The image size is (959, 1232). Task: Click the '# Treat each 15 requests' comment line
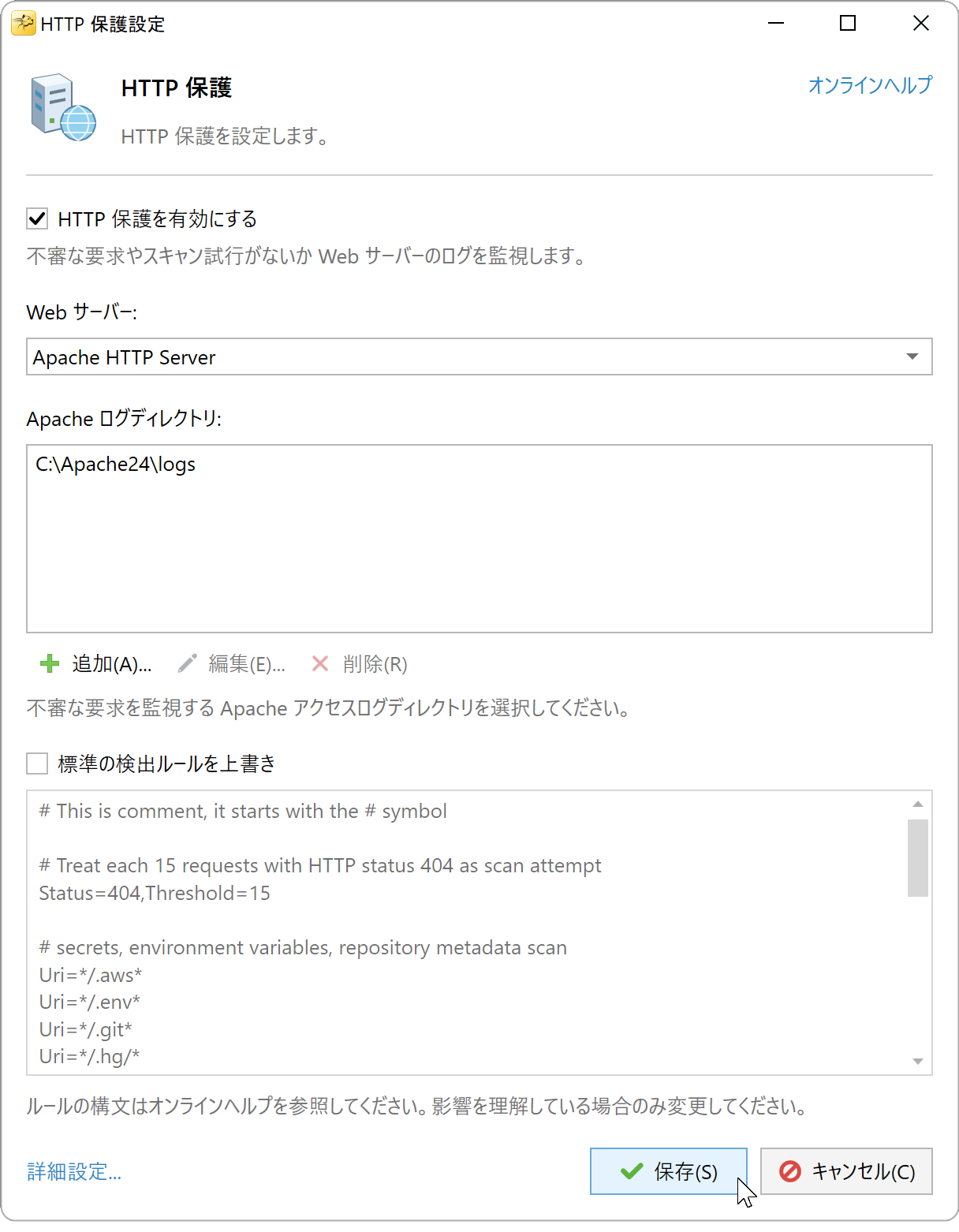coord(320,865)
